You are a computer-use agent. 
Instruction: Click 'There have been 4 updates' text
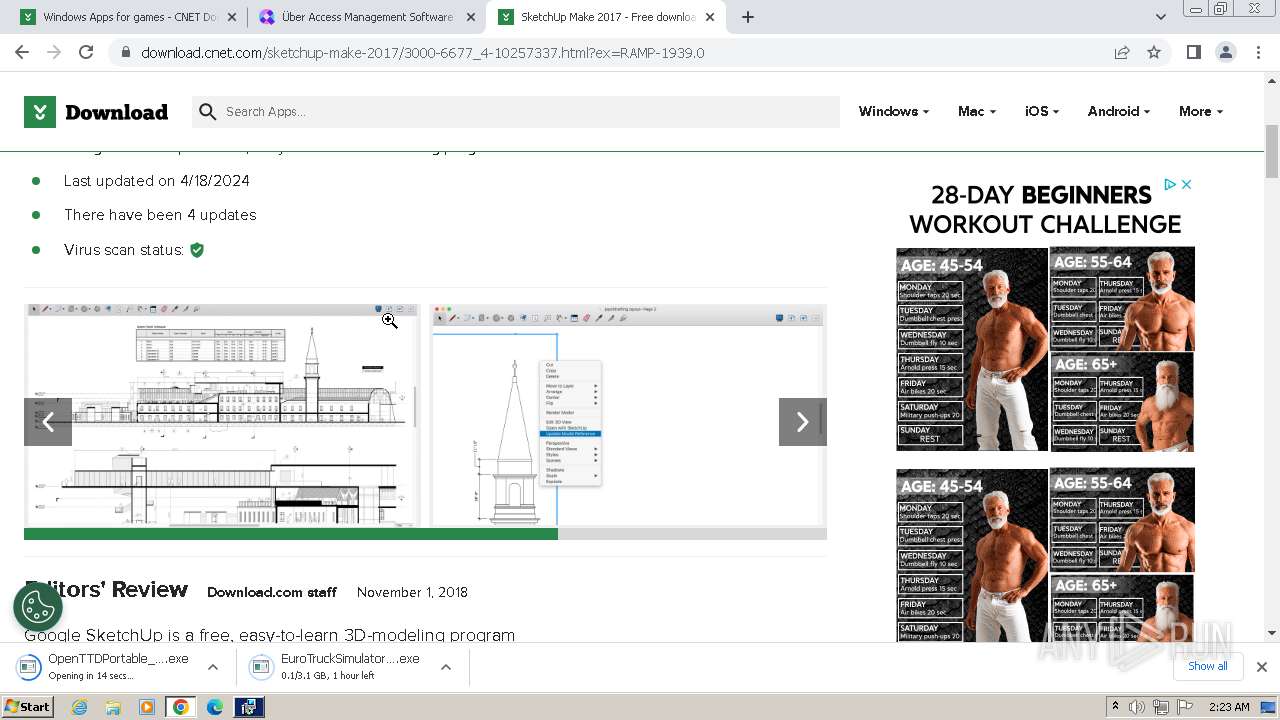click(x=160, y=215)
